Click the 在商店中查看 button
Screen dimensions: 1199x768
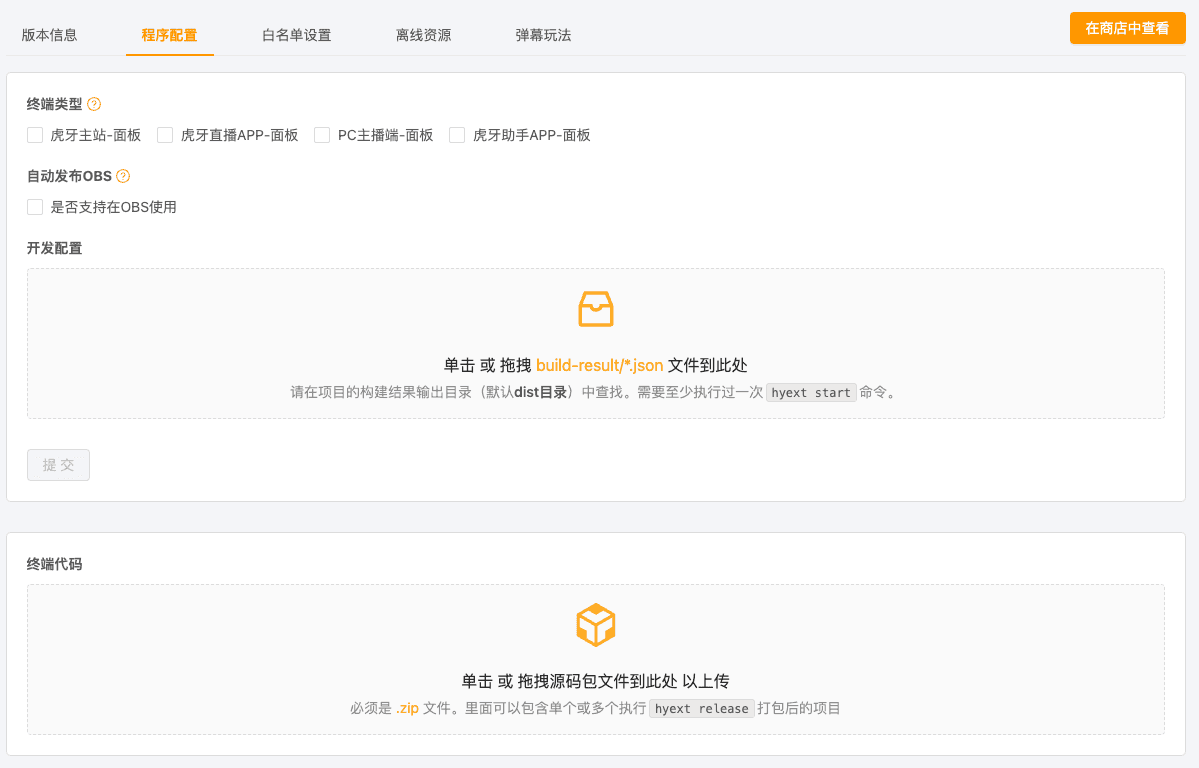point(1127,28)
